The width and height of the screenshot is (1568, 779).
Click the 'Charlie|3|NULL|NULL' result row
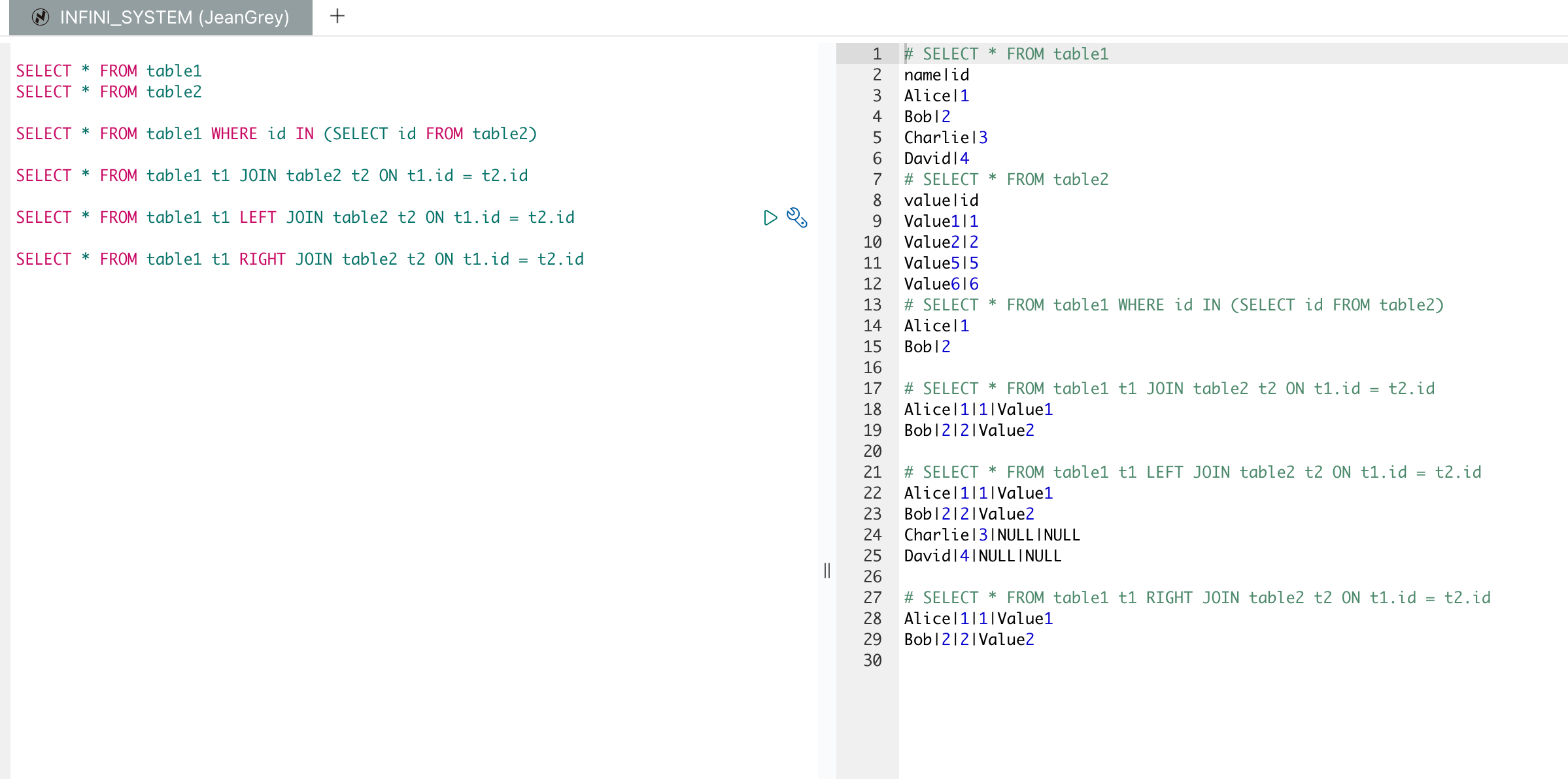coord(991,535)
